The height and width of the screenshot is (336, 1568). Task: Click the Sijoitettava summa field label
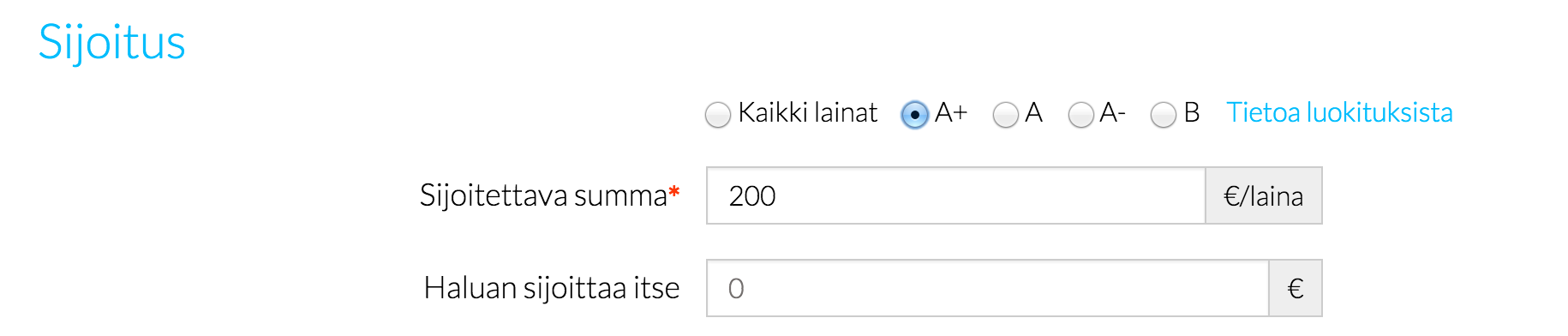click(543, 195)
